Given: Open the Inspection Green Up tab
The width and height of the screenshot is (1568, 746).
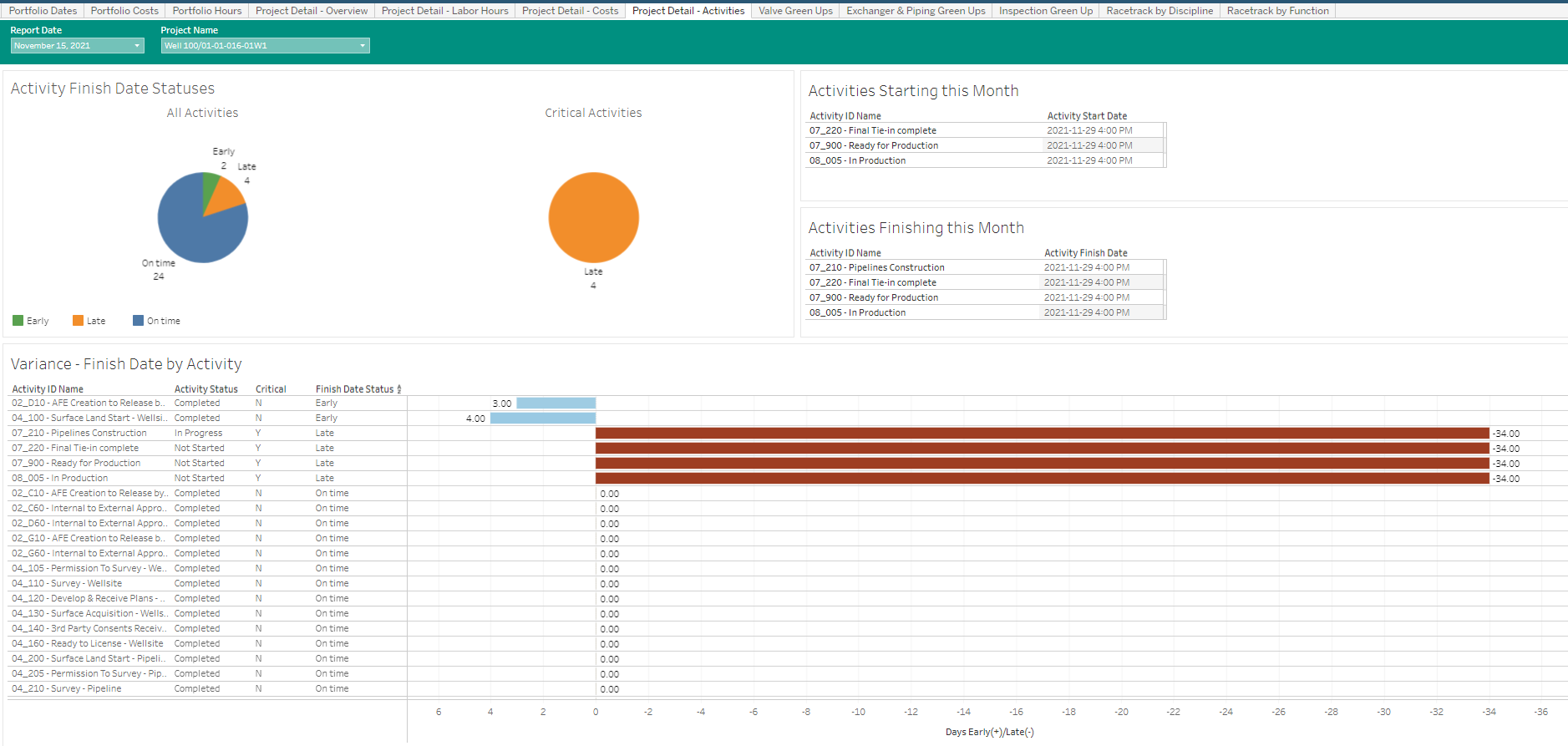Looking at the screenshot, I should (1045, 11).
